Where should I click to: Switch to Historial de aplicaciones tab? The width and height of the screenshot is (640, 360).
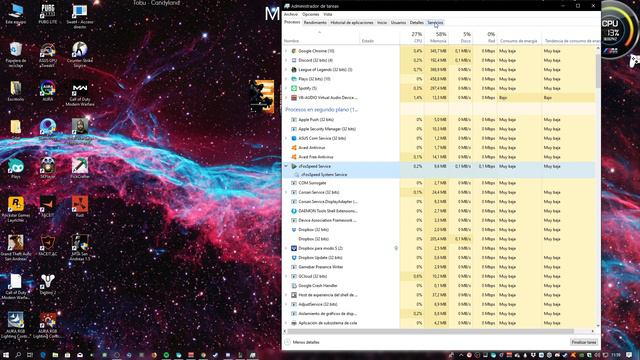tap(352, 22)
